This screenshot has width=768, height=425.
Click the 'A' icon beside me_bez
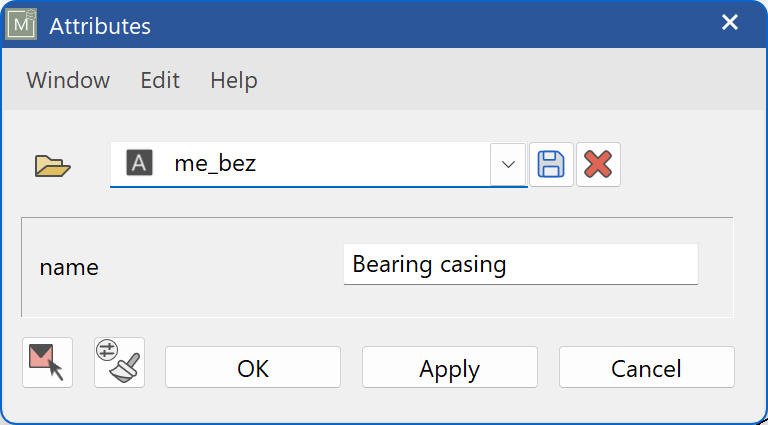point(139,164)
